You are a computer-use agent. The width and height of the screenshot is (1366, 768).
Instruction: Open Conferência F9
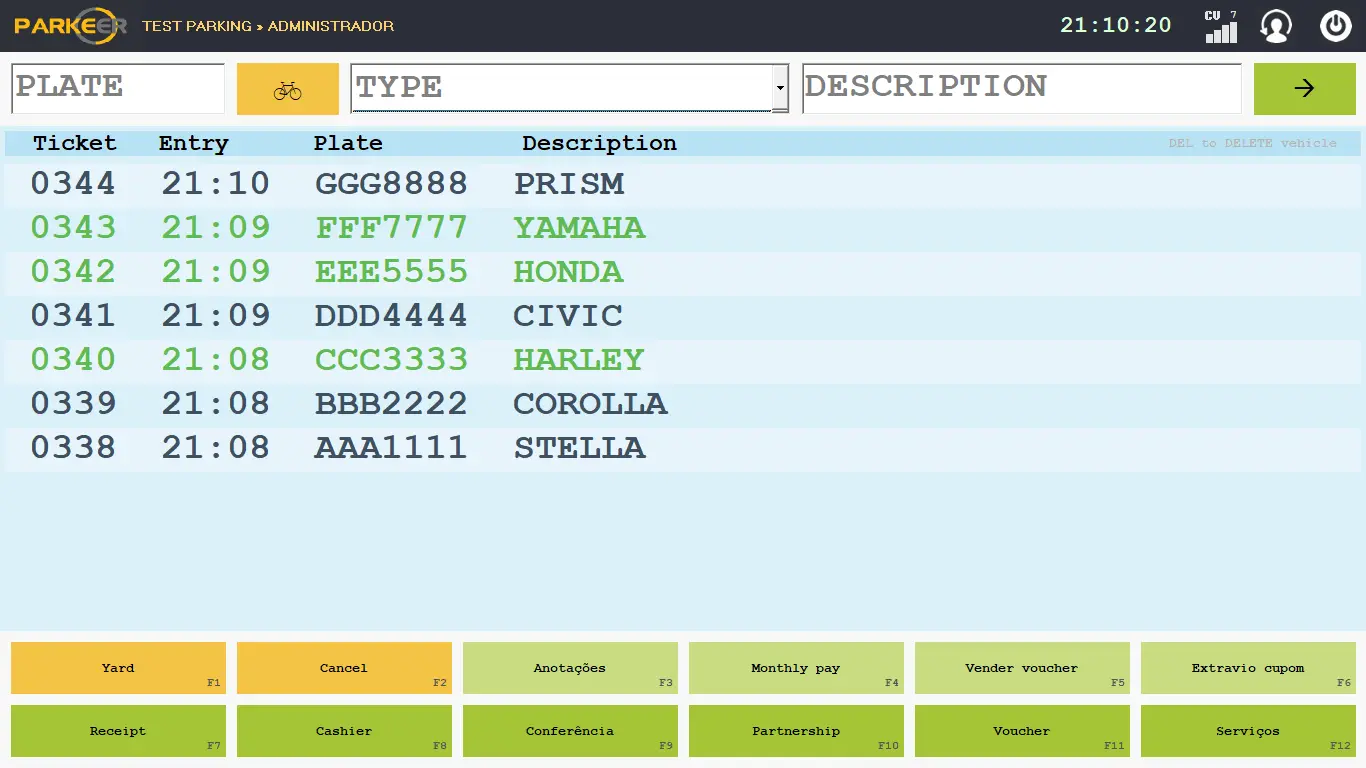[x=570, y=731]
